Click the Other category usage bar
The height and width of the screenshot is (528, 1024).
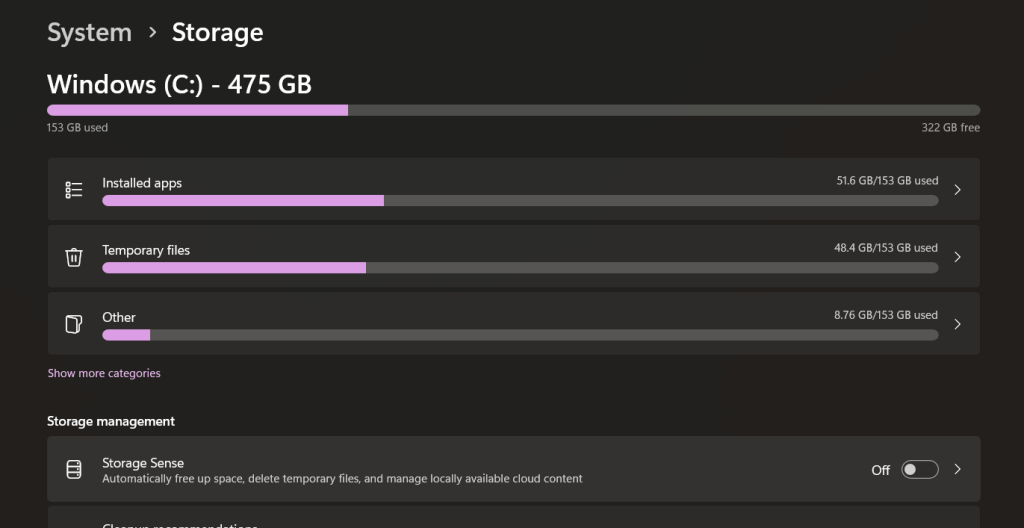pos(520,335)
